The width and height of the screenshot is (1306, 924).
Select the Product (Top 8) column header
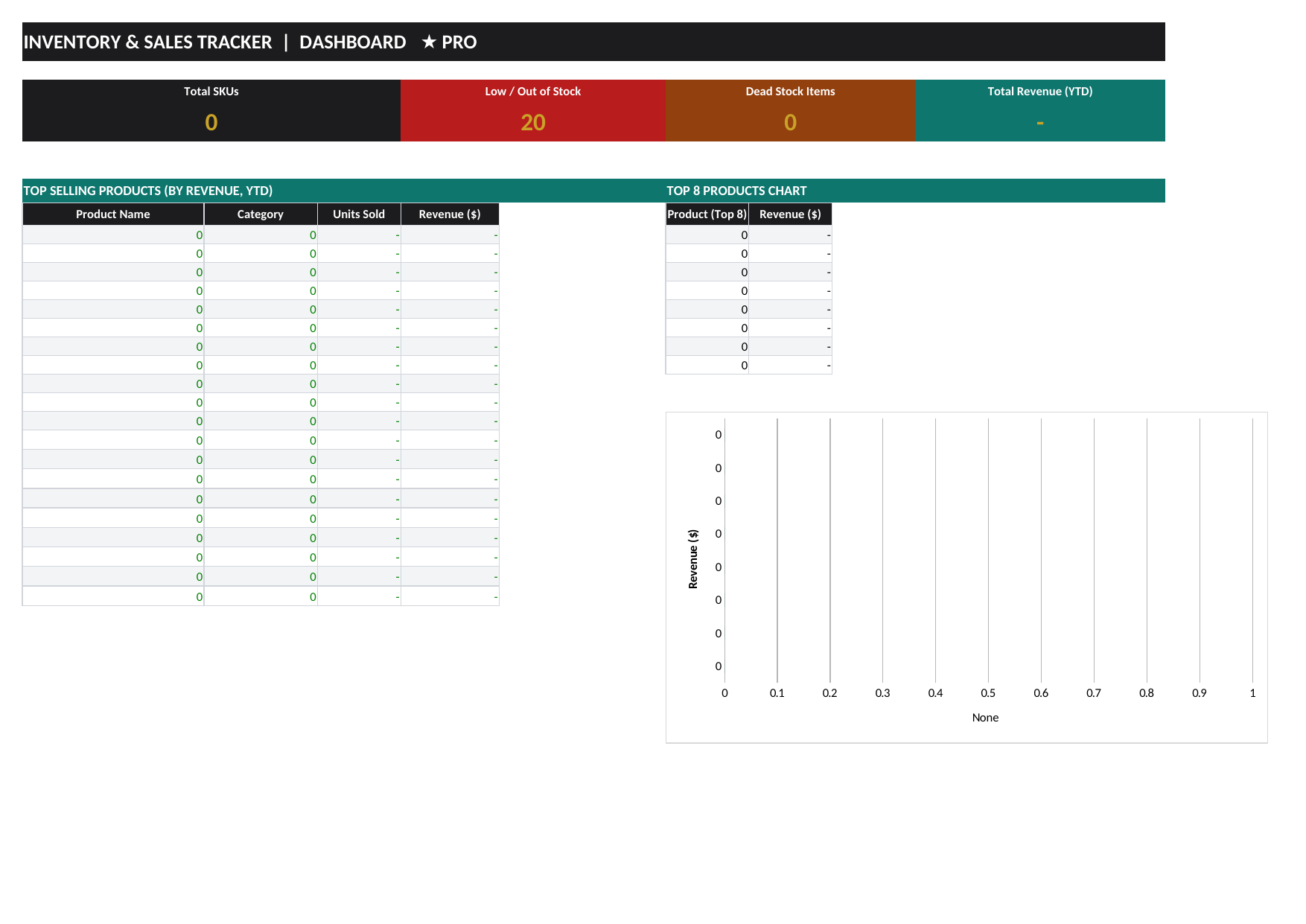[707, 214]
